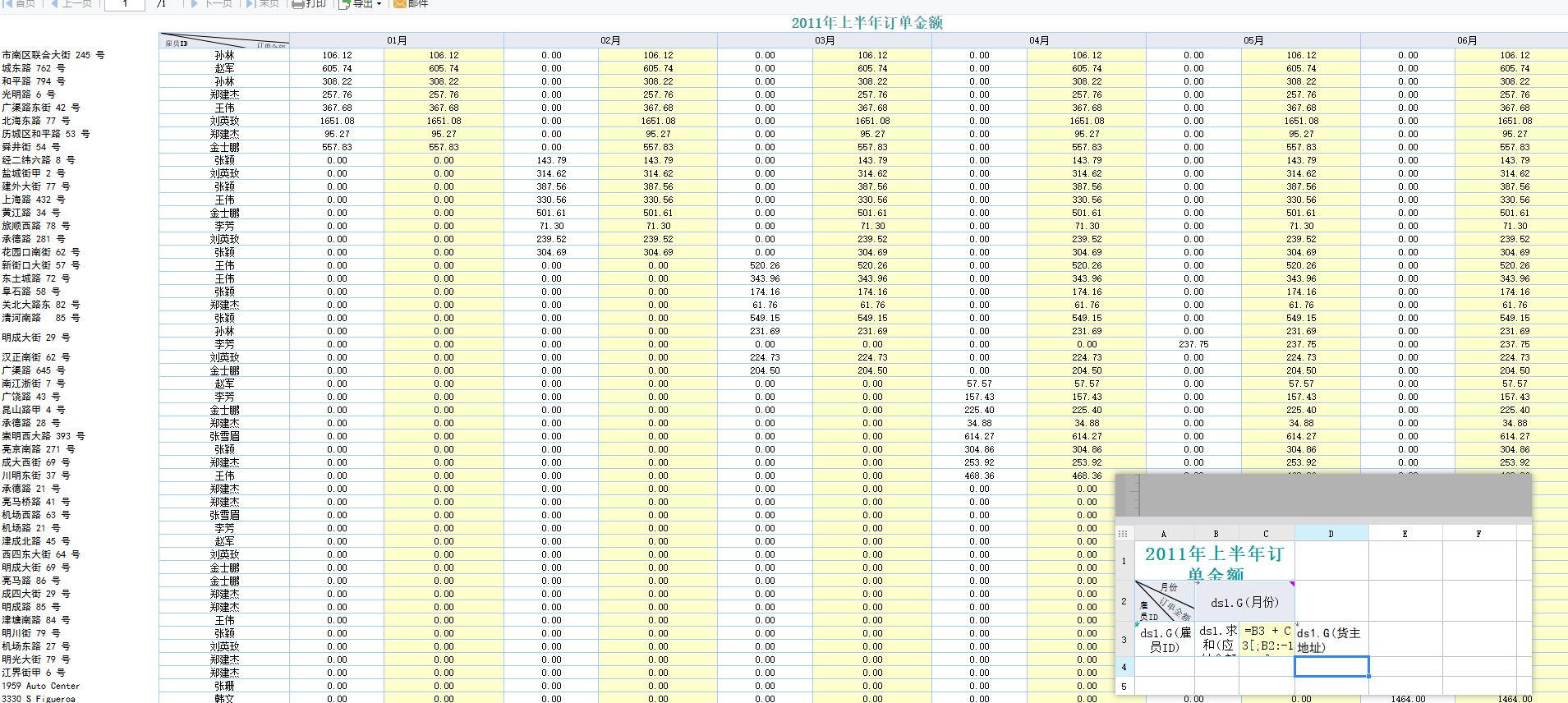Click address 北海东路 77 号
This screenshot has width=1568, height=703.
[36, 121]
